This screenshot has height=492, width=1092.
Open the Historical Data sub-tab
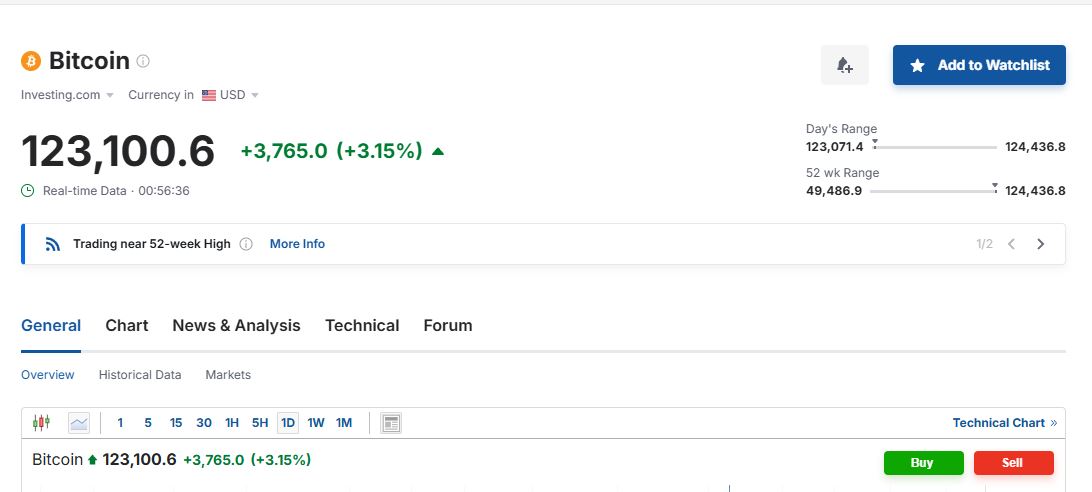[x=140, y=375]
